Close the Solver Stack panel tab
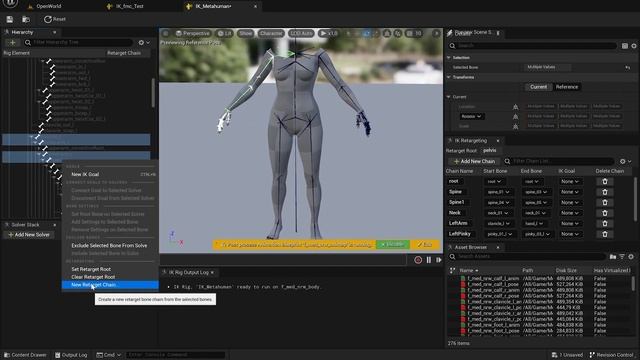 coord(55,225)
